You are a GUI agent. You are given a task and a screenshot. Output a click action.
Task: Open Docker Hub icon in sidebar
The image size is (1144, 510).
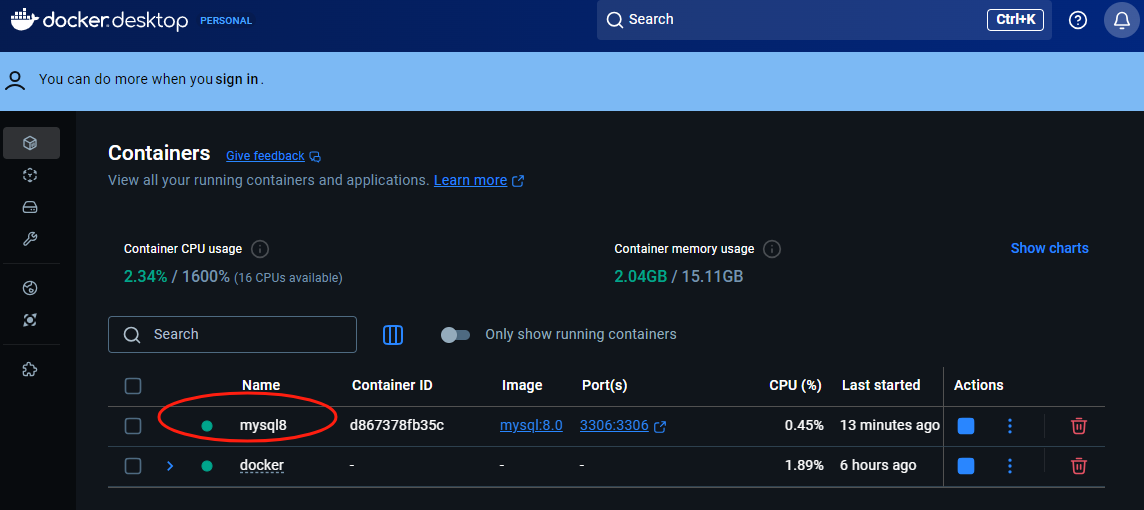click(x=30, y=288)
